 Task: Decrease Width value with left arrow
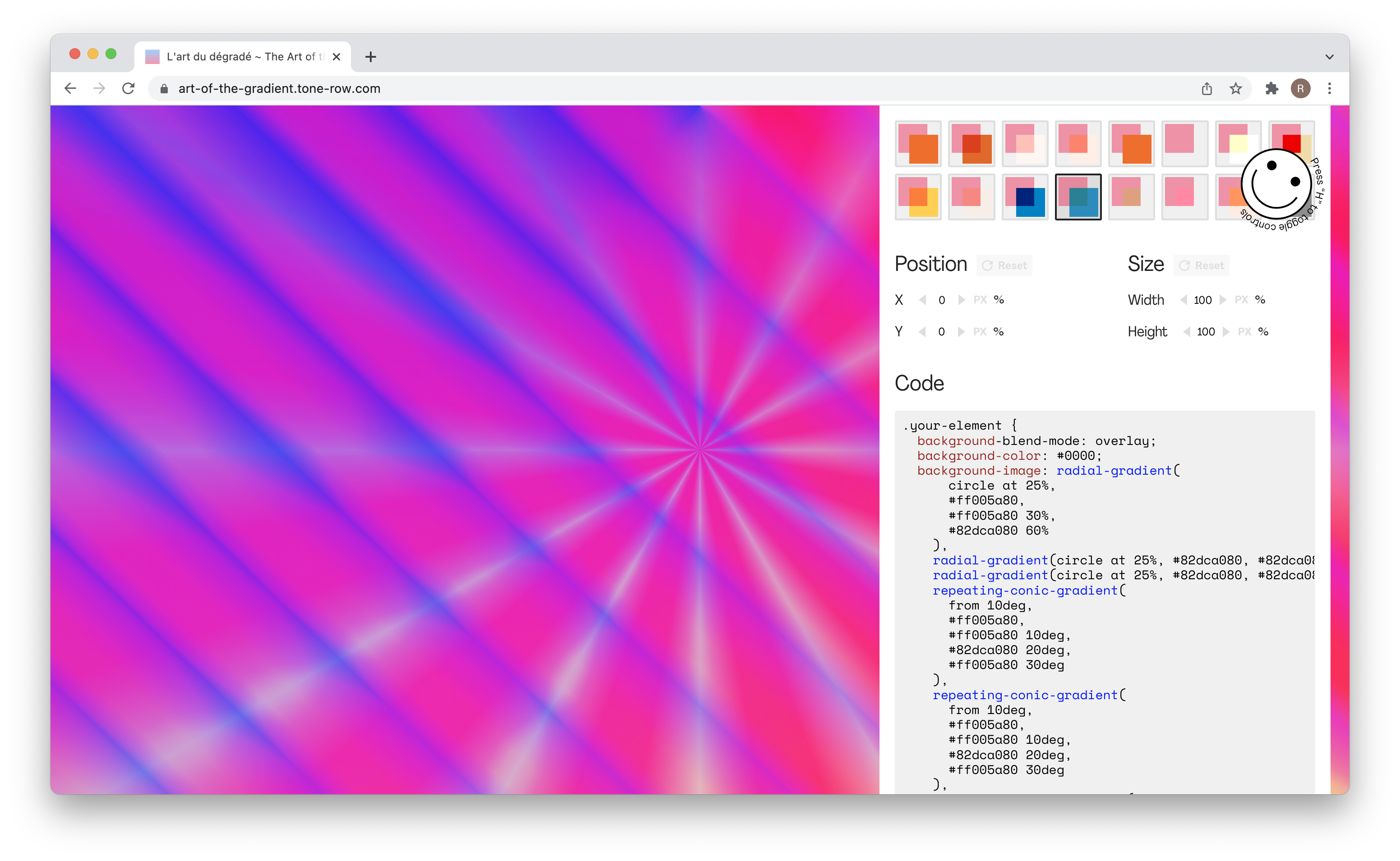[1184, 299]
